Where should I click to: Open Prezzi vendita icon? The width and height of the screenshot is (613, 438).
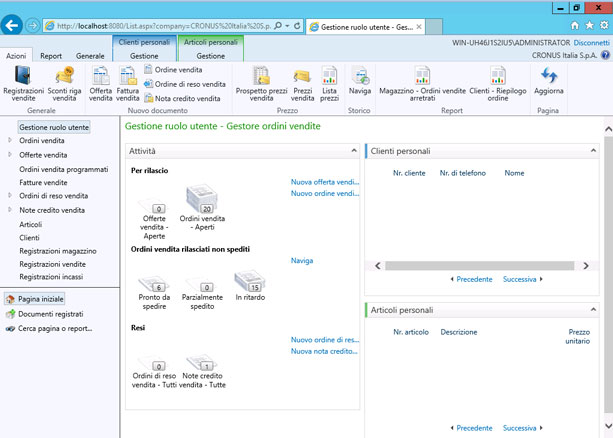302,84
